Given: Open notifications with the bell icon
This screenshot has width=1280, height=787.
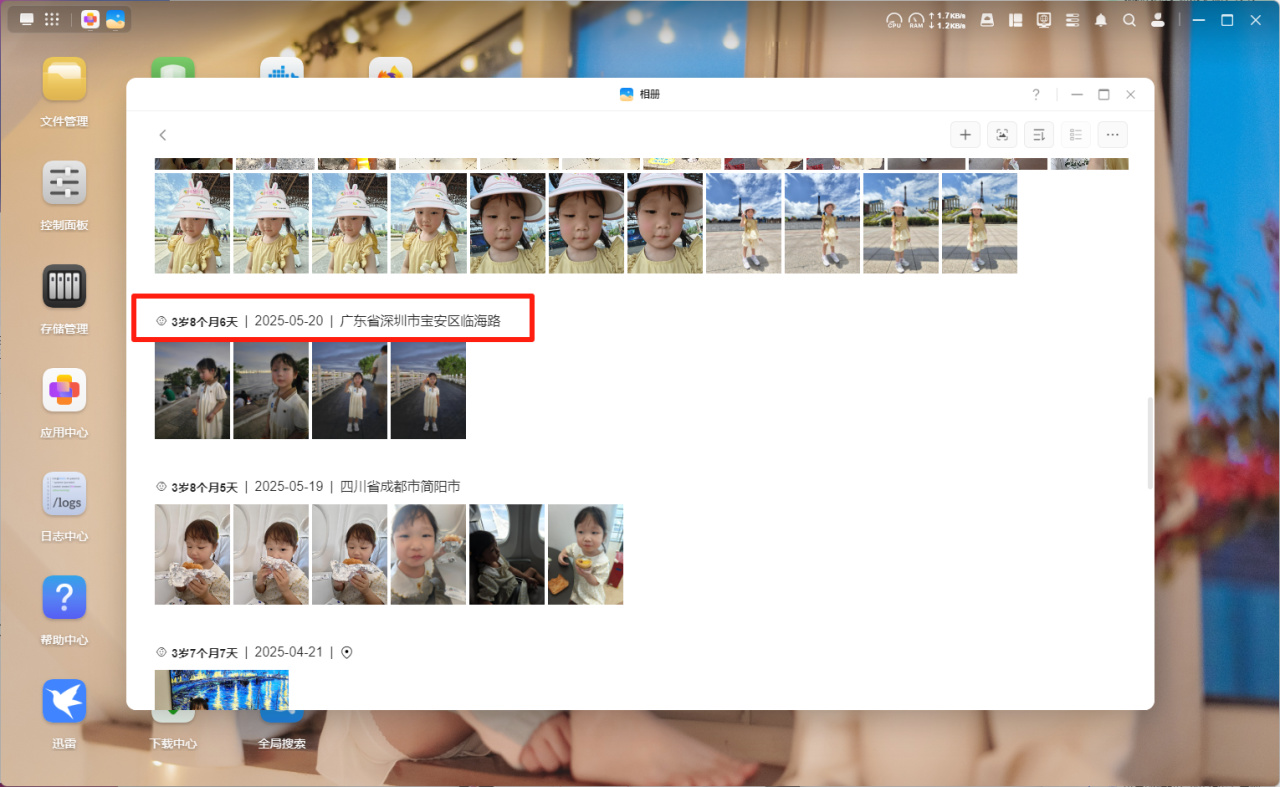Looking at the screenshot, I should [x=1101, y=20].
